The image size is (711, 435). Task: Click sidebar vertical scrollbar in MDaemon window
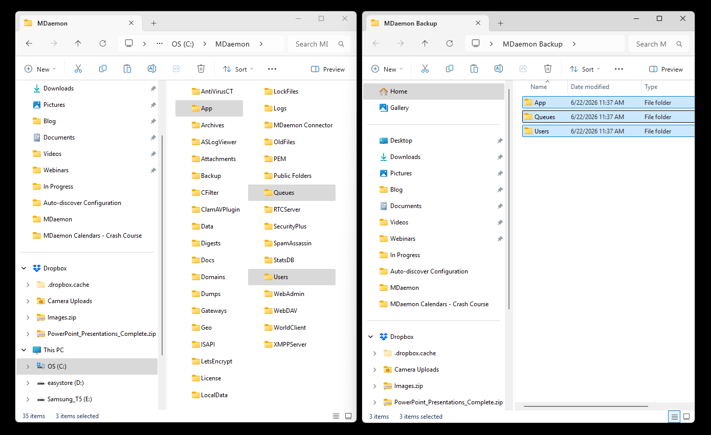pyautogui.click(x=162, y=245)
